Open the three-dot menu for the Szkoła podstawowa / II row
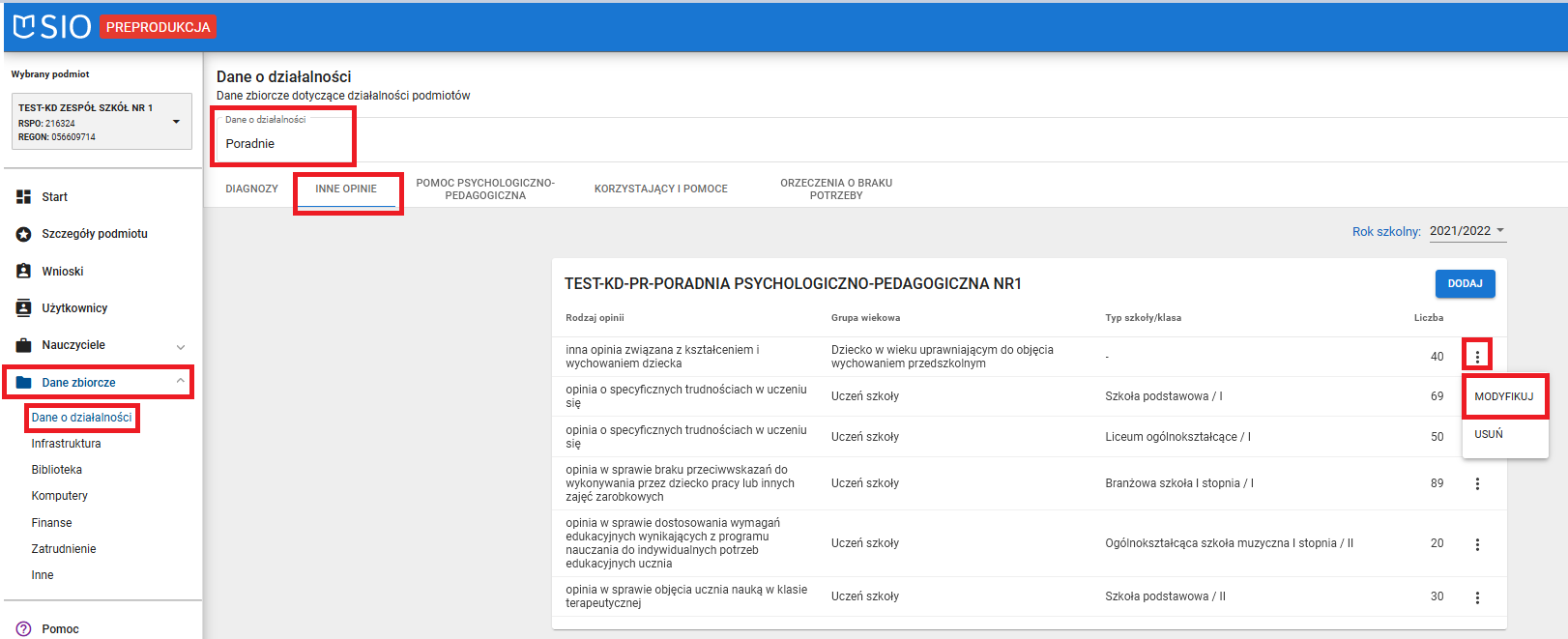The width and height of the screenshot is (1568, 639). click(x=1477, y=597)
